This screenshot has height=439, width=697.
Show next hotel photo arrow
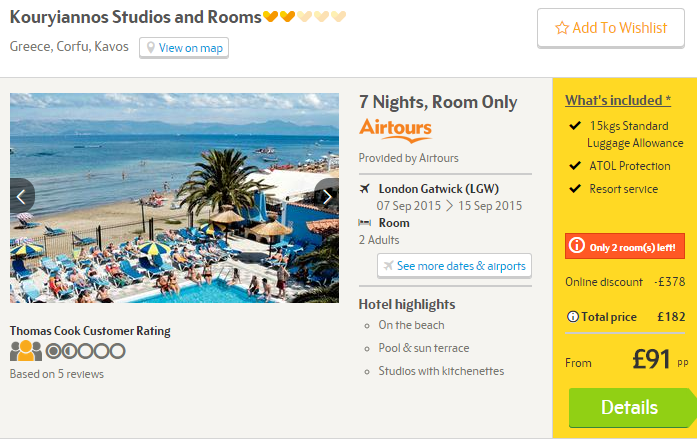tap(326, 197)
